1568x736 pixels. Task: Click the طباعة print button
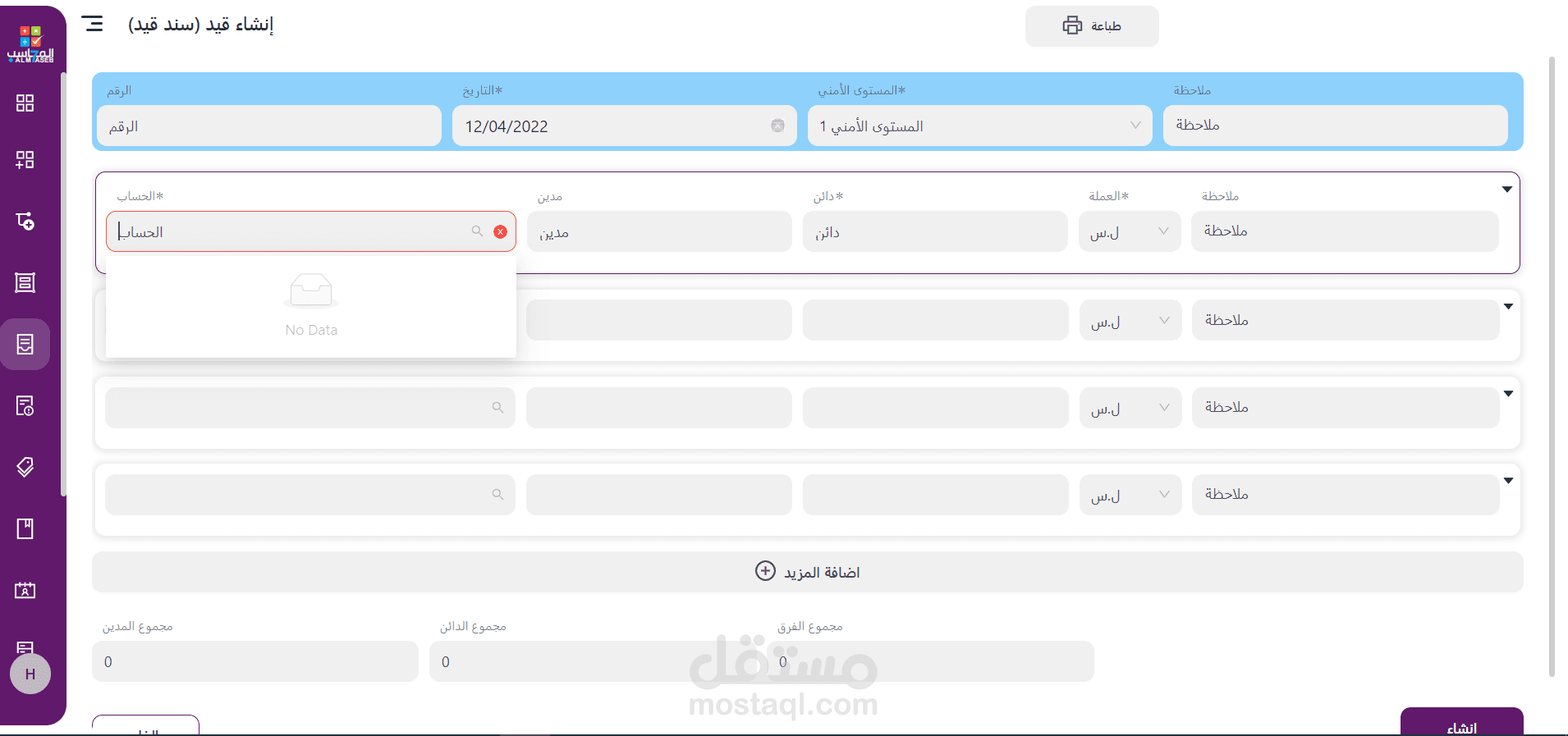point(1092,26)
